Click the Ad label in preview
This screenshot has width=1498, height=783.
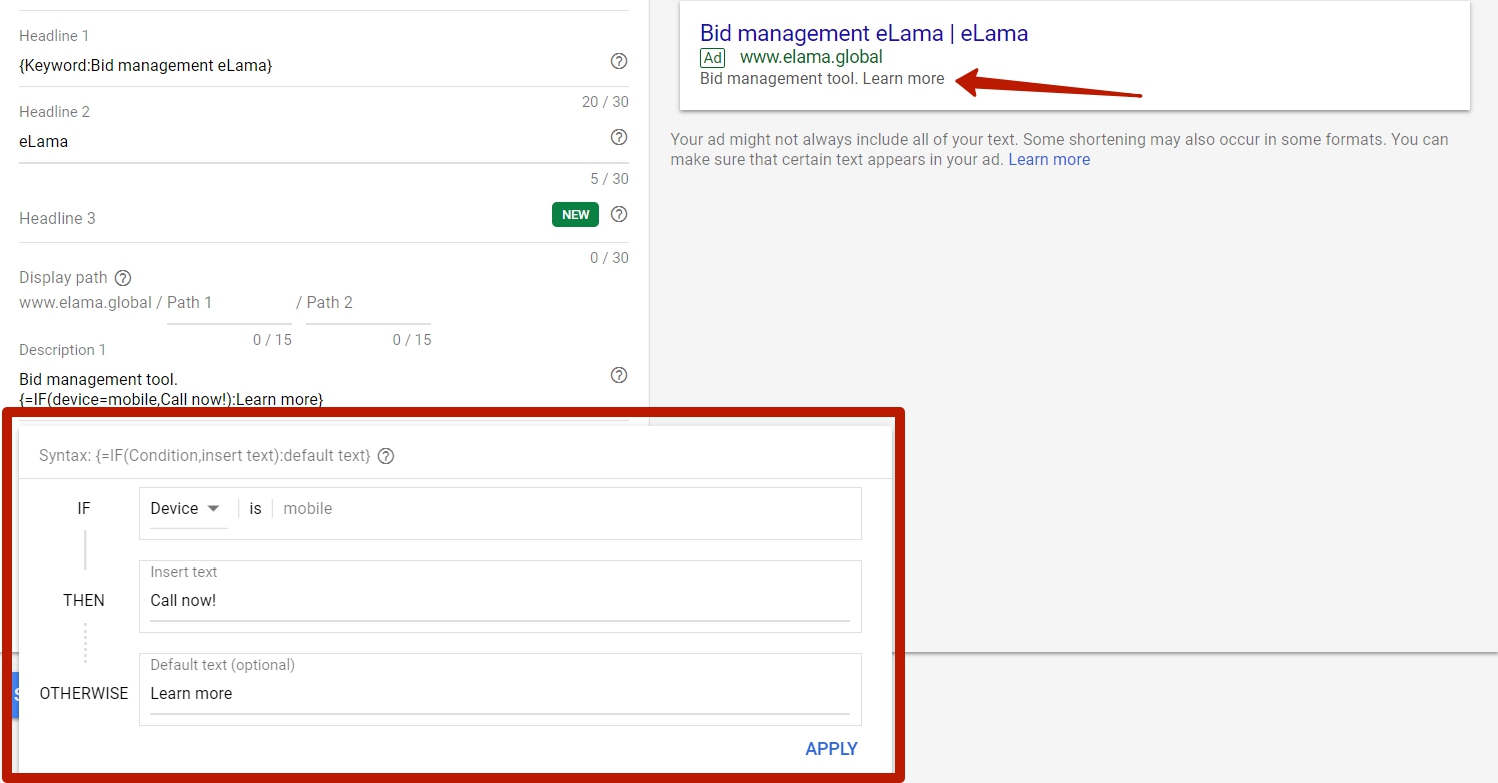pos(713,58)
